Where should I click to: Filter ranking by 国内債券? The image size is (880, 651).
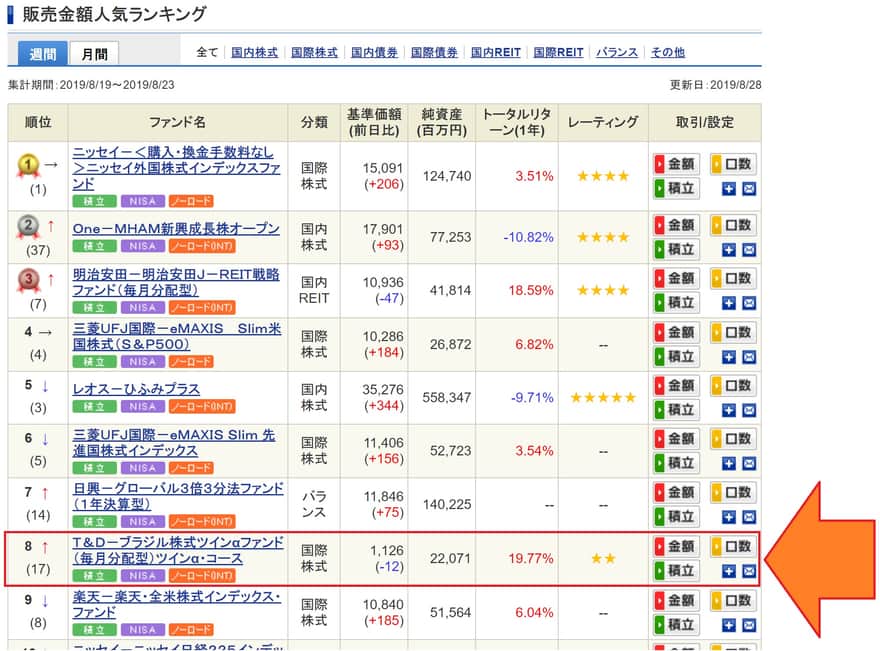point(374,52)
